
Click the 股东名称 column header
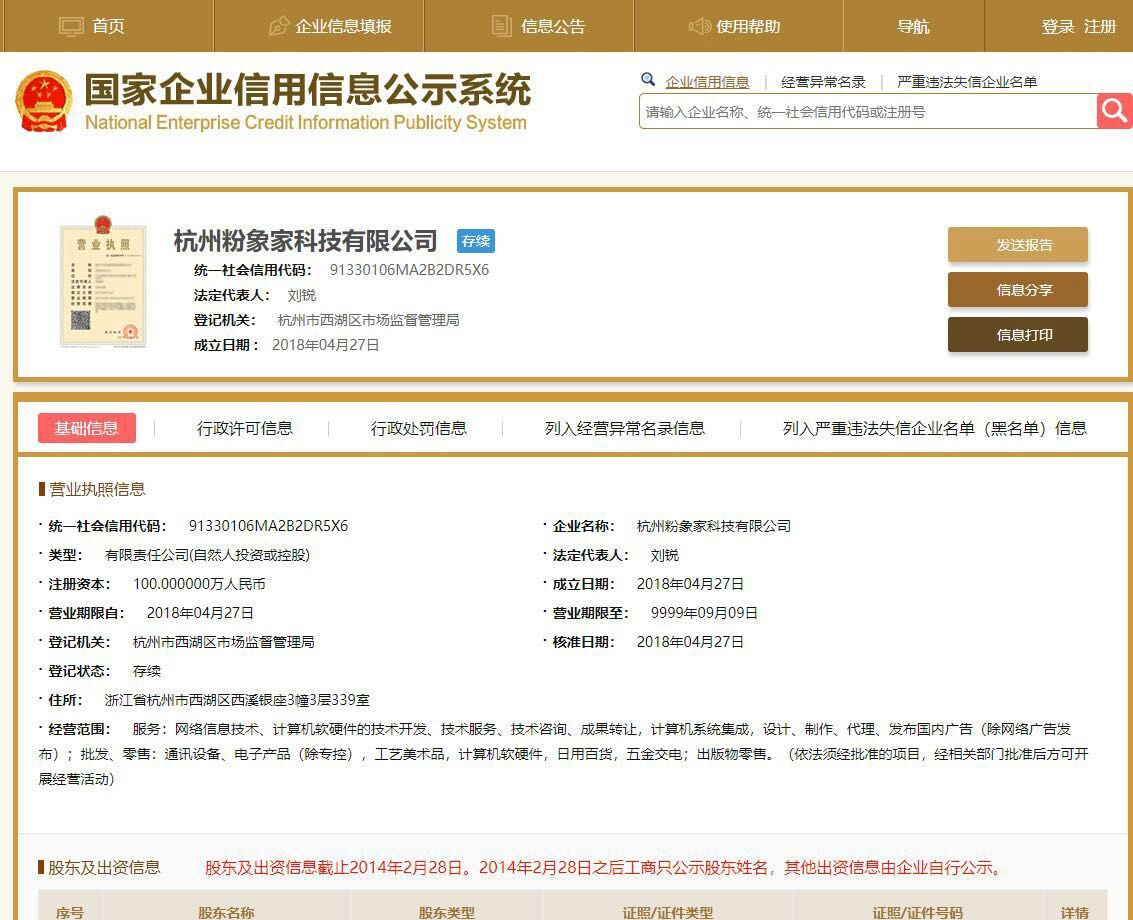(x=226, y=912)
